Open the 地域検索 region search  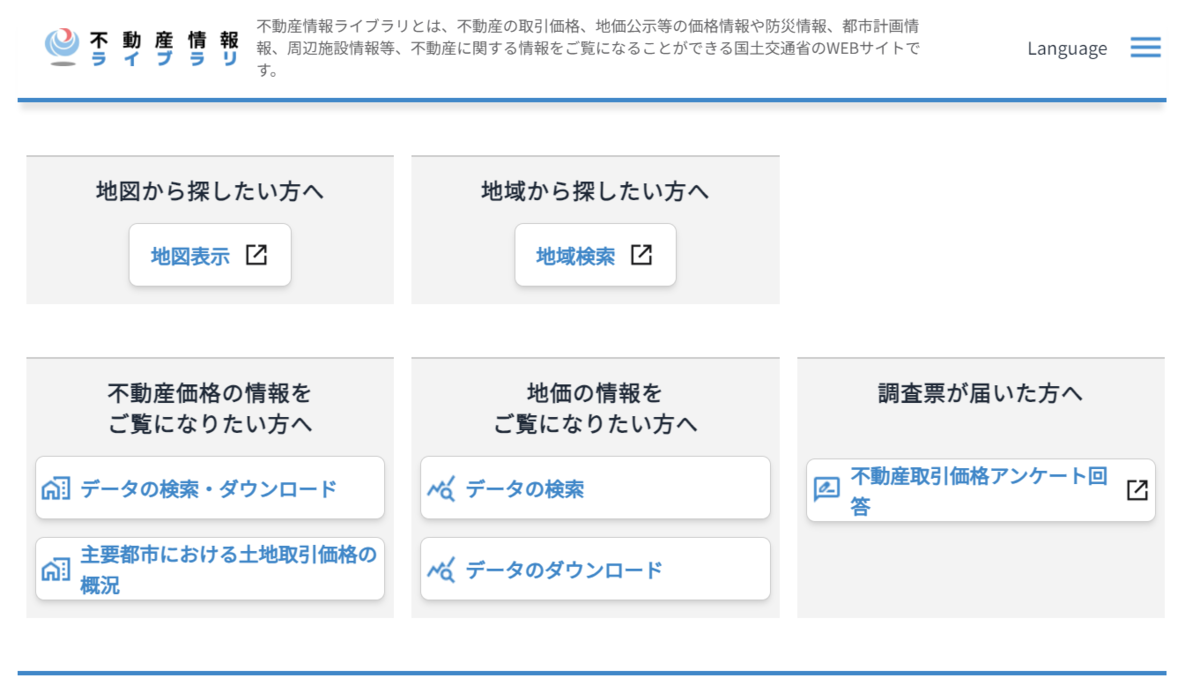click(582, 254)
